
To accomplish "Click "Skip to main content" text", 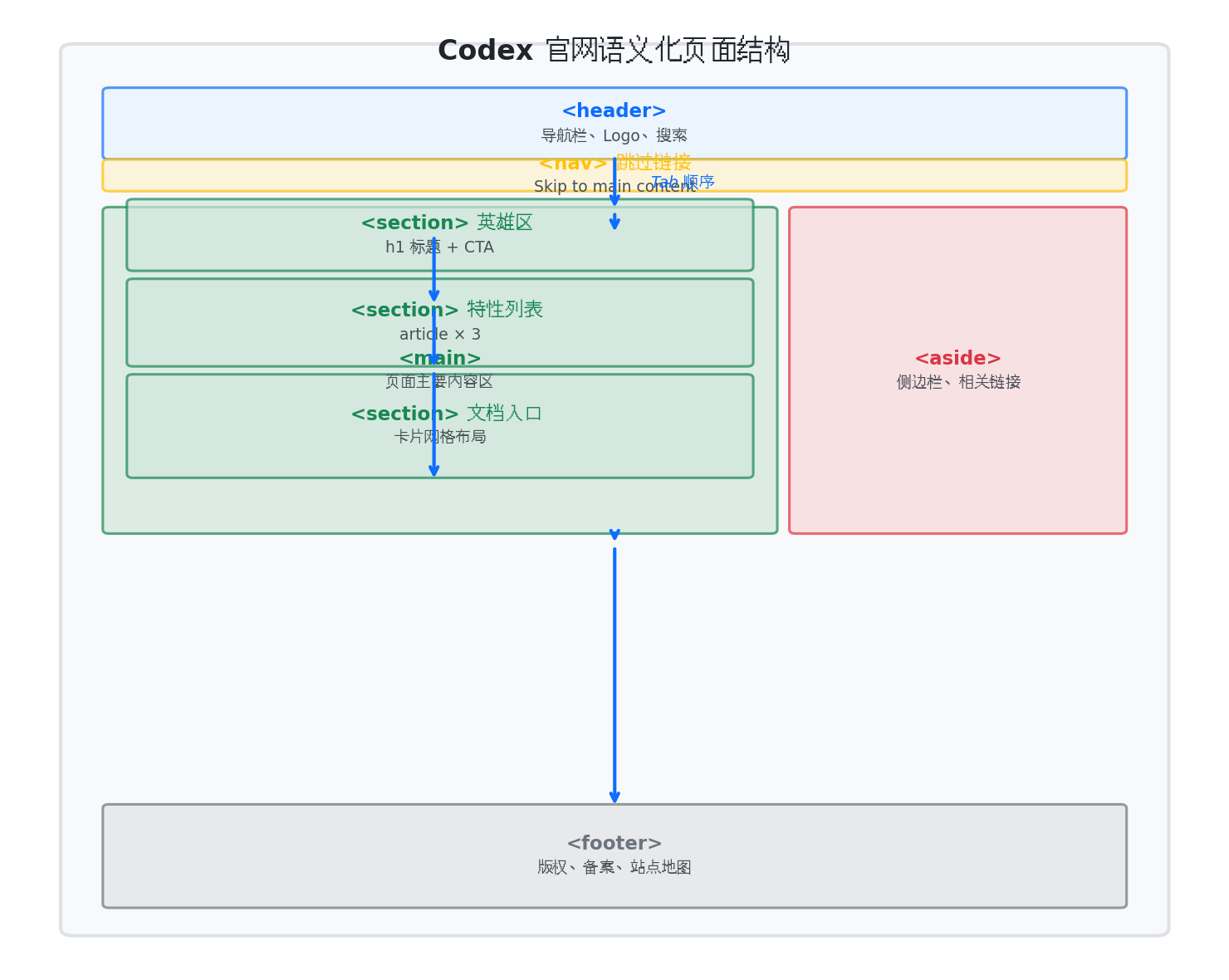I will [614, 187].
